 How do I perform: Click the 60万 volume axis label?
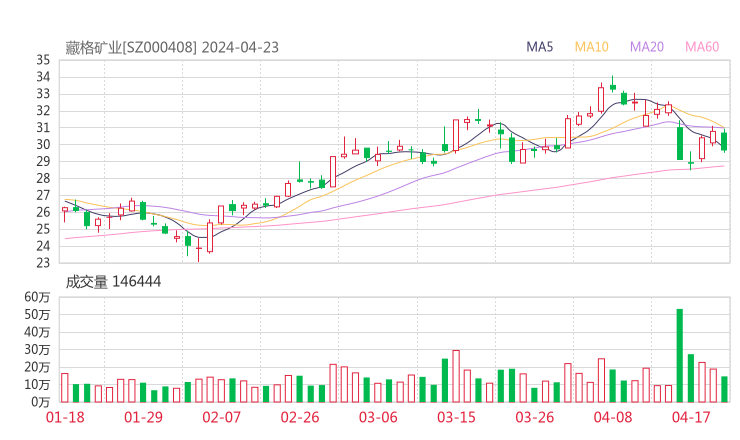point(37,297)
